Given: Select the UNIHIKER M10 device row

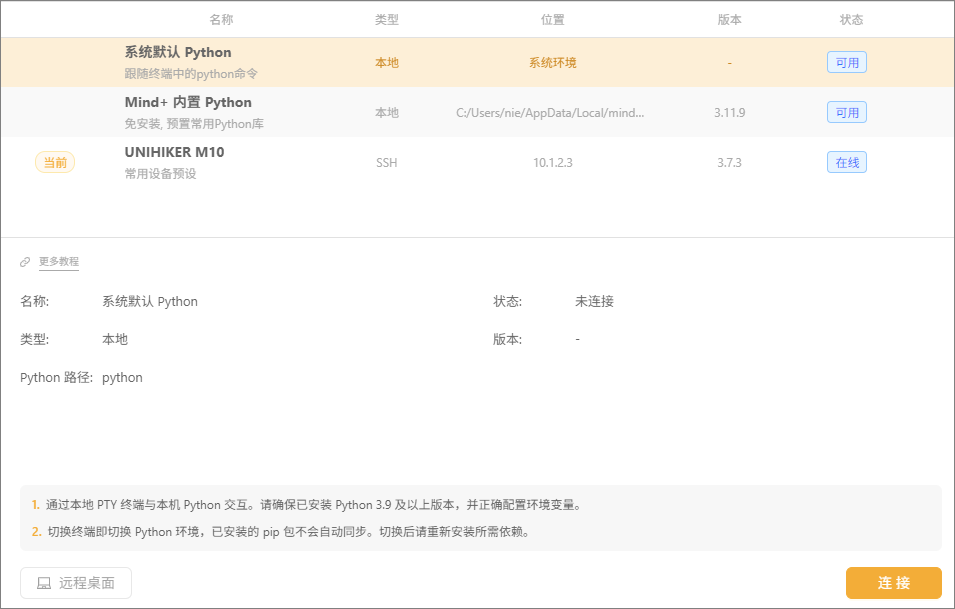Looking at the screenshot, I should coord(478,162).
